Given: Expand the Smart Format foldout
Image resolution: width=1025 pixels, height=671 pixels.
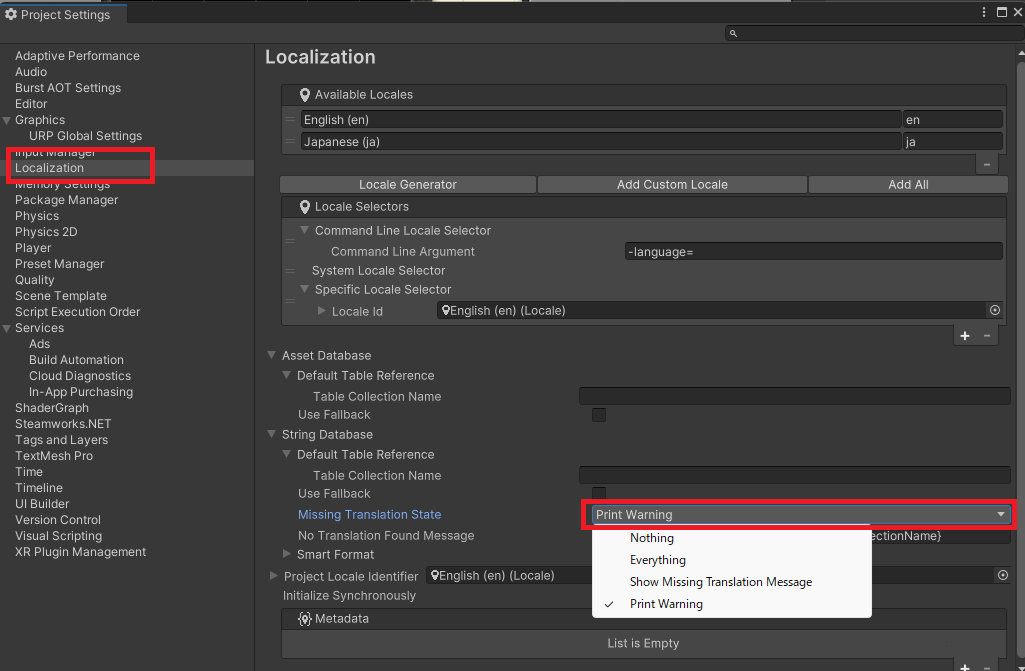Looking at the screenshot, I should [x=286, y=554].
